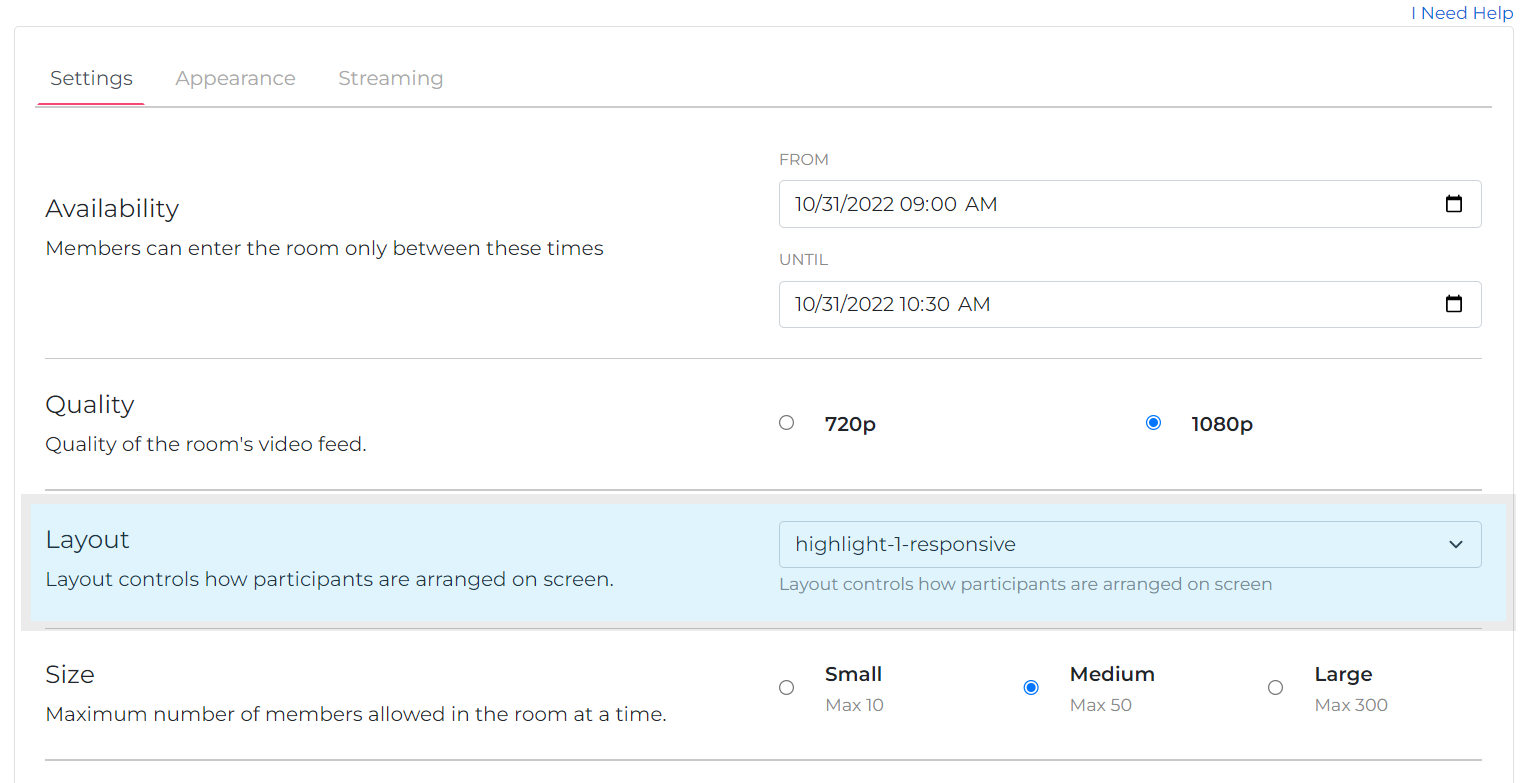This screenshot has height=783, width=1524.
Task: Edit the UNTIL availability date field
Action: coord(1130,304)
